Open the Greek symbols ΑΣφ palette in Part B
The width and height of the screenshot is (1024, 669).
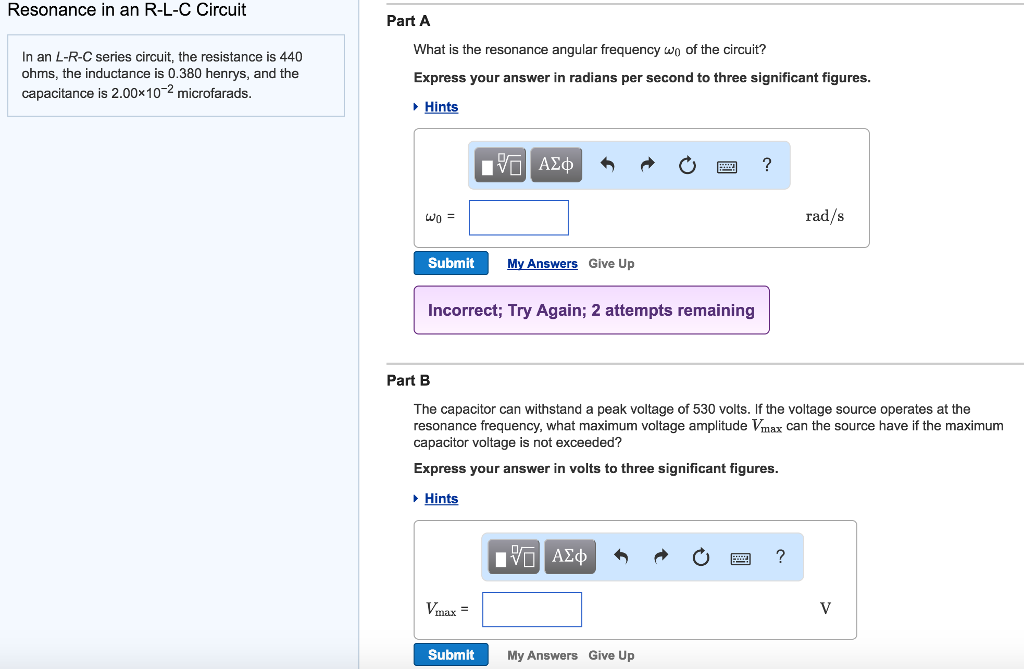[x=569, y=556]
